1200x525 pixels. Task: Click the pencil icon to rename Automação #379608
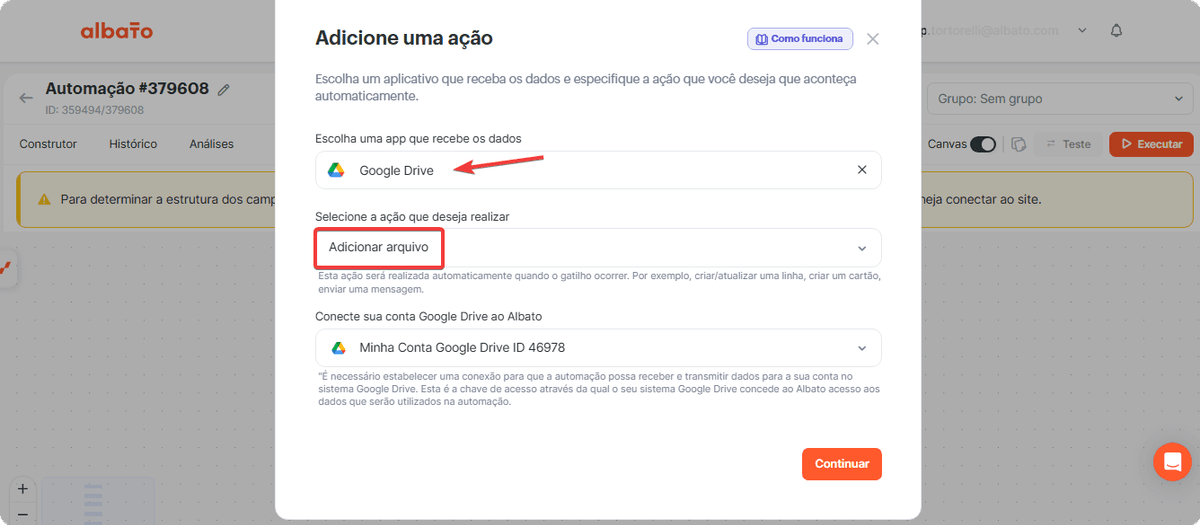coord(224,90)
